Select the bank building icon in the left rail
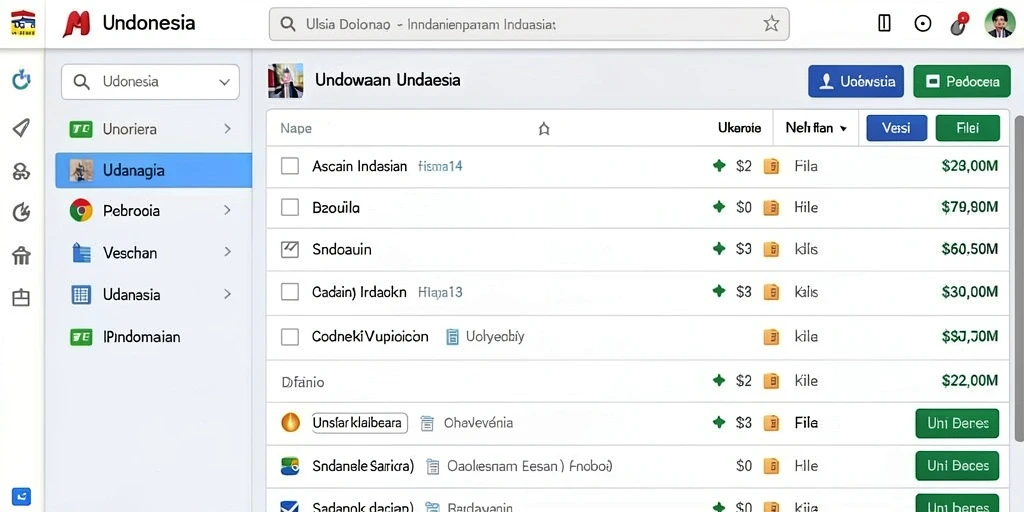Viewport: 1024px width, 512px height. (22, 255)
